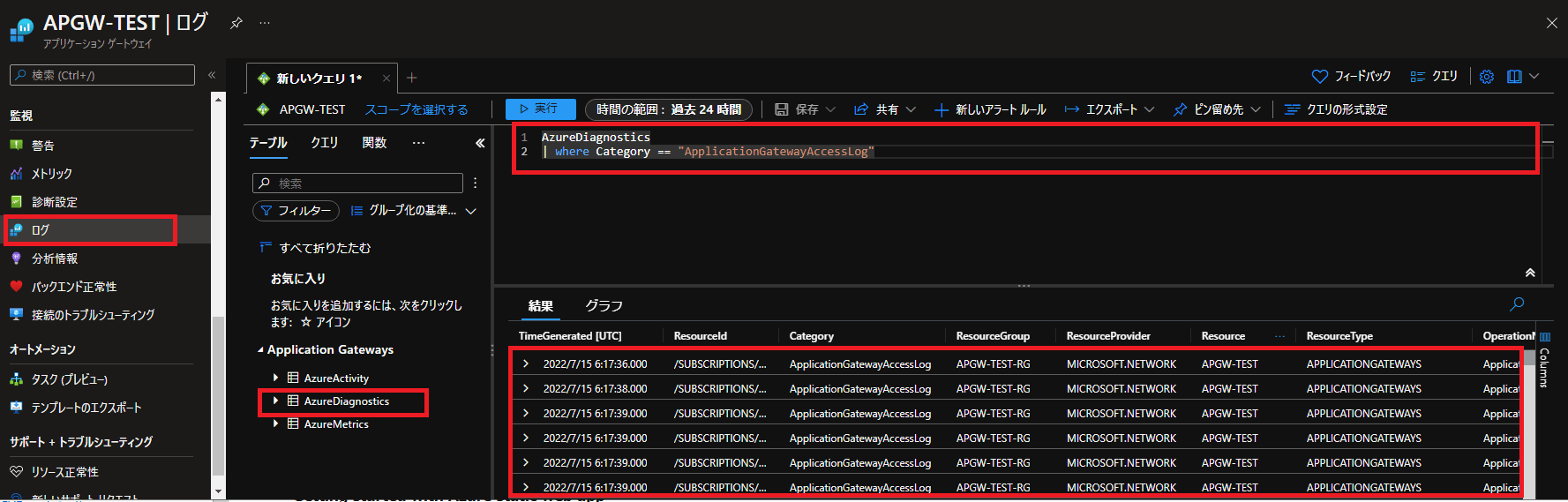Image resolution: width=1568 pixels, height=502 pixels.
Task: Sort by ResourceGroup column header
Action: pos(993,336)
